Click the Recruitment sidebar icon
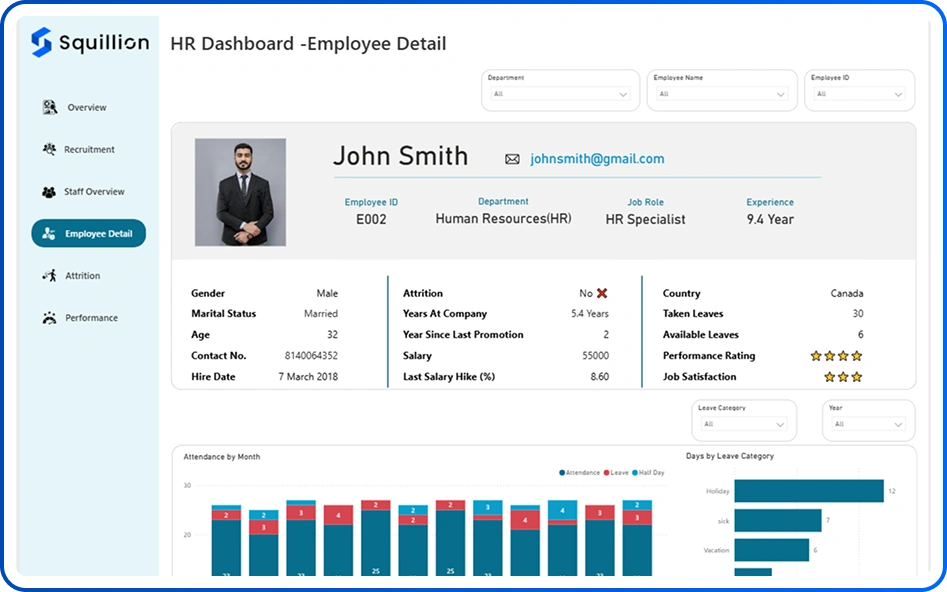 pyautogui.click(x=49, y=149)
